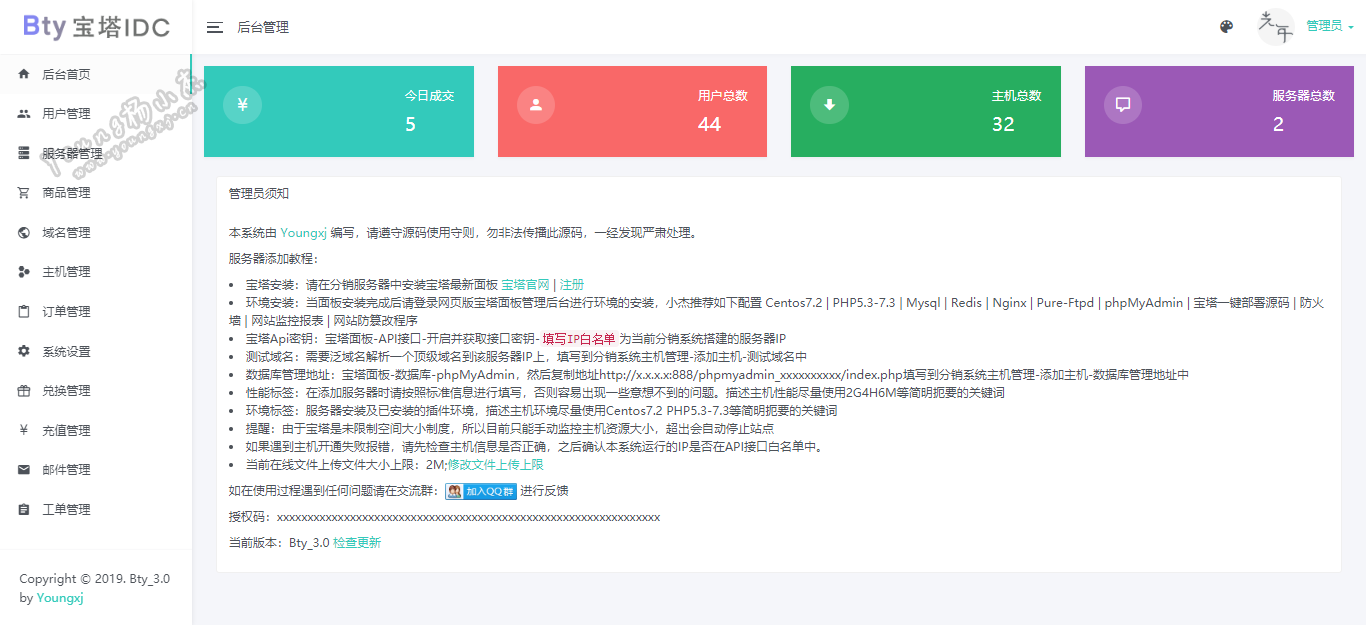1366x625 pixels.
Task: Click the users icon beside 用户管理
Action: click(24, 114)
